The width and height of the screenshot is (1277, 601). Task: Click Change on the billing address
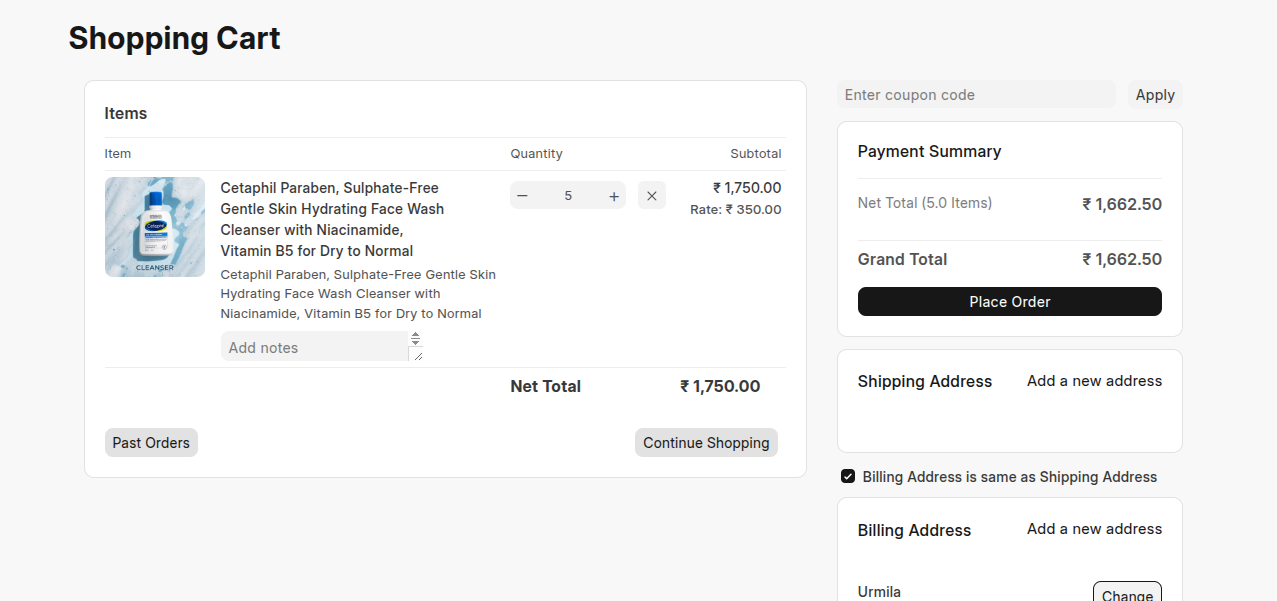click(x=1127, y=594)
